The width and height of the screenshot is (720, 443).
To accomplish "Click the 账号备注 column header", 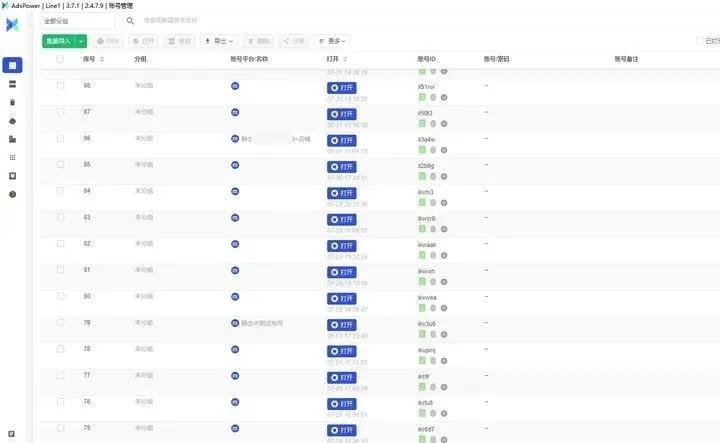I will 626,59.
